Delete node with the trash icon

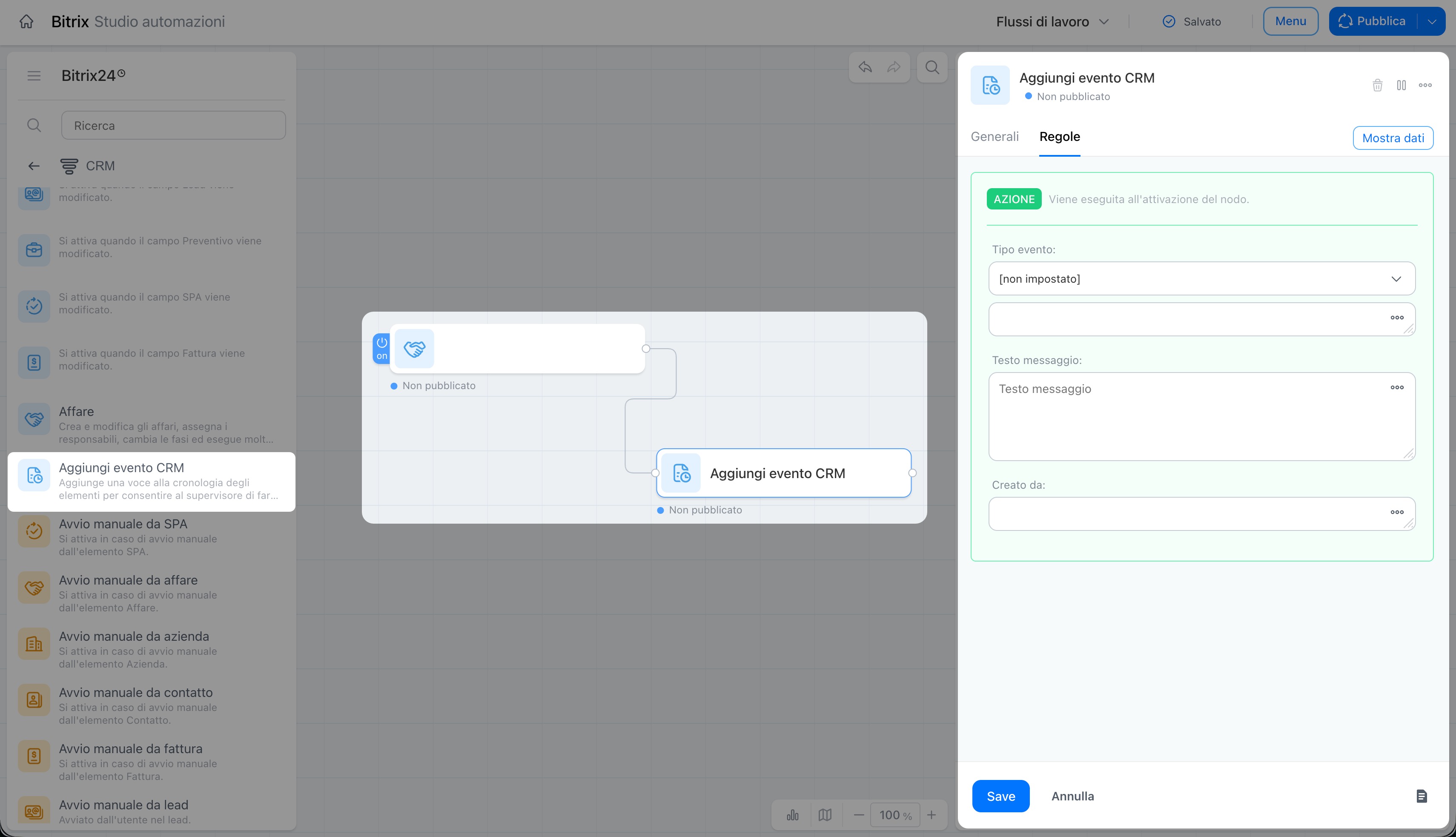(1377, 85)
